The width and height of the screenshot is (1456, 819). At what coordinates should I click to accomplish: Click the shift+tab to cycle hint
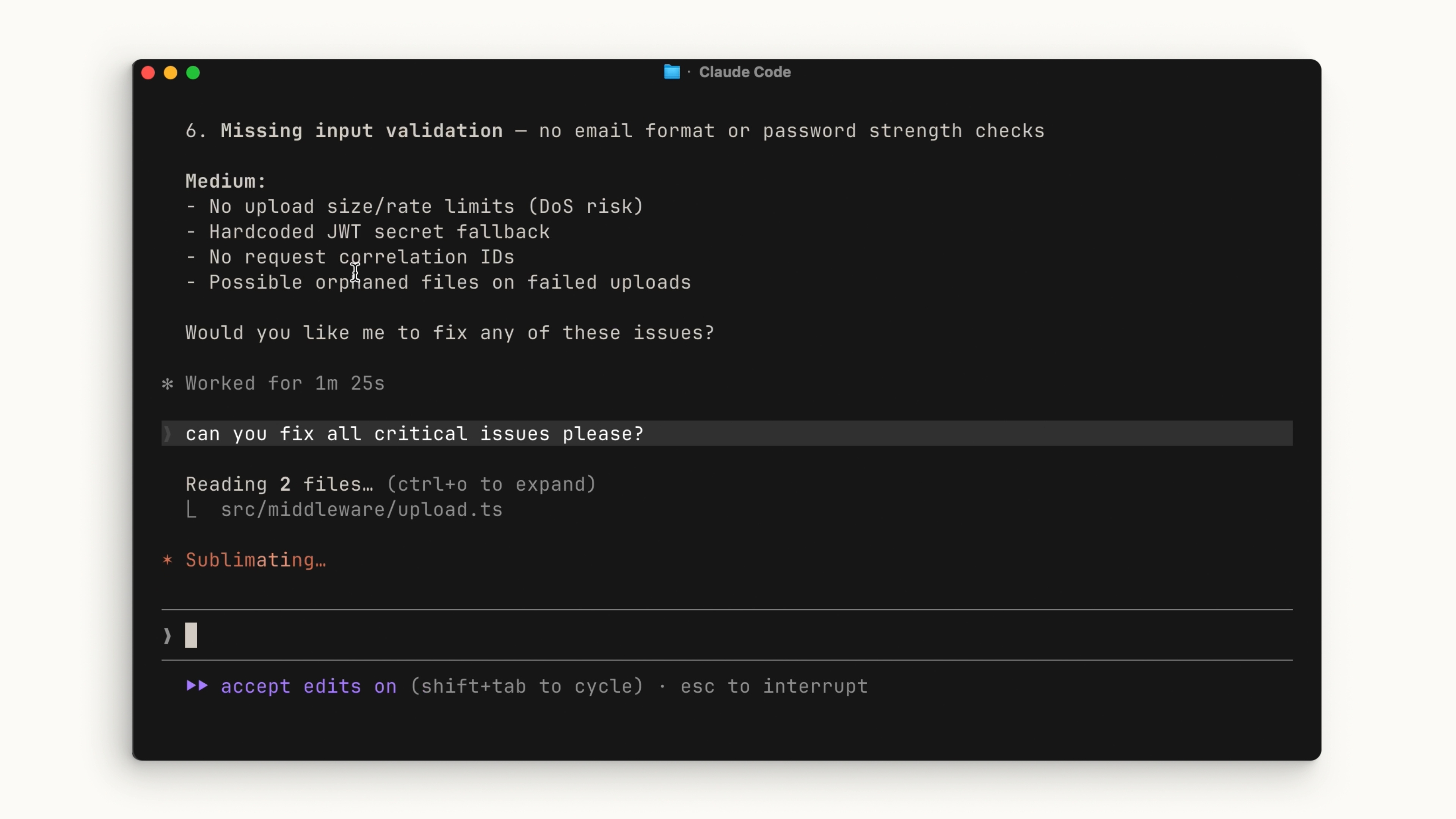tap(527, 686)
